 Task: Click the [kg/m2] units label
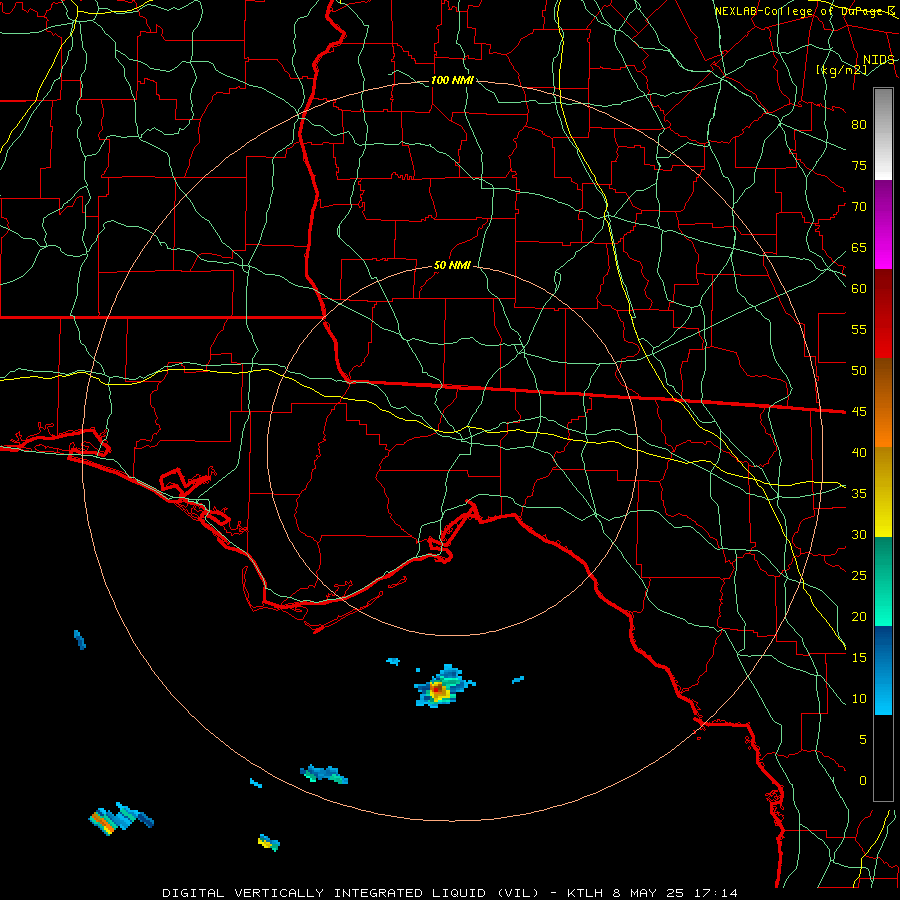pos(841,70)
